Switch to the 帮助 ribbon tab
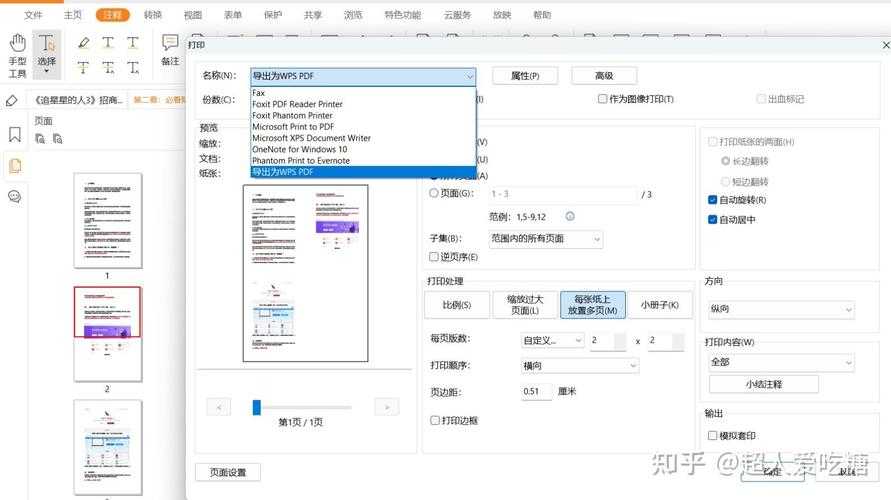This screenshot has height=500, width=891. tap(542, 15)
